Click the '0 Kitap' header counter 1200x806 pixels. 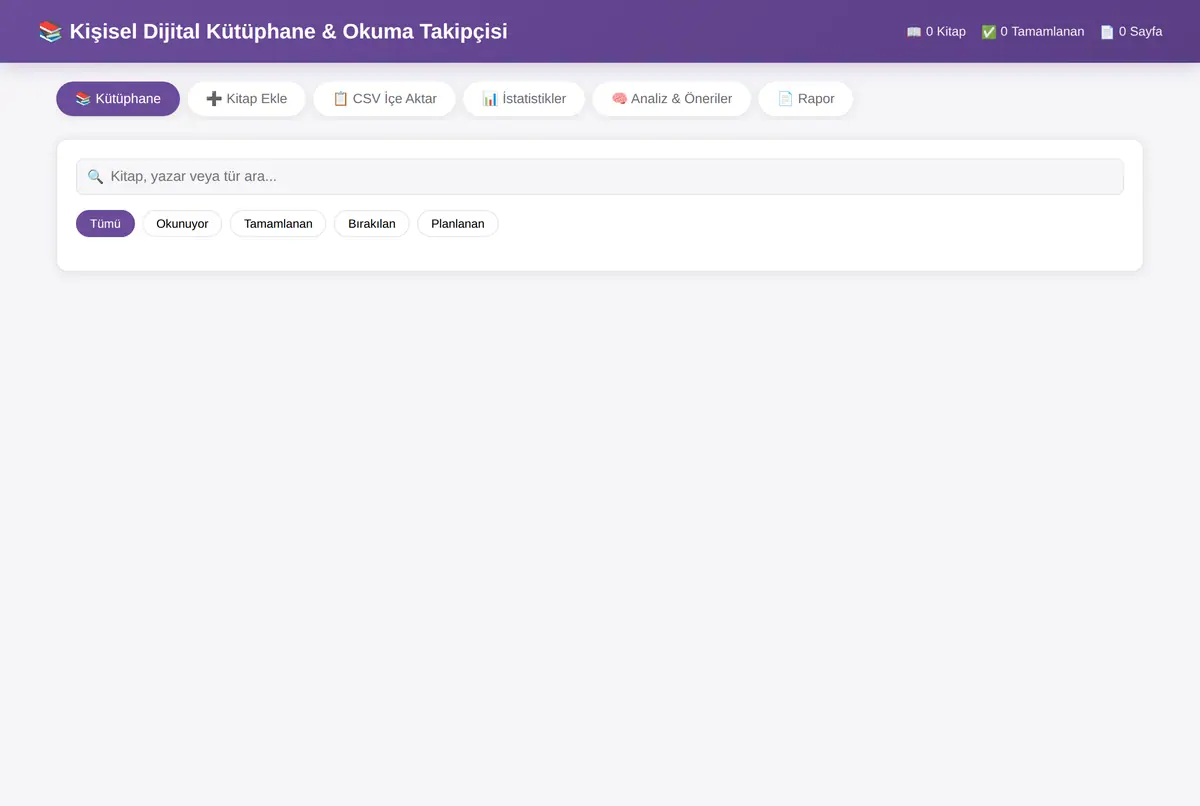936,32
